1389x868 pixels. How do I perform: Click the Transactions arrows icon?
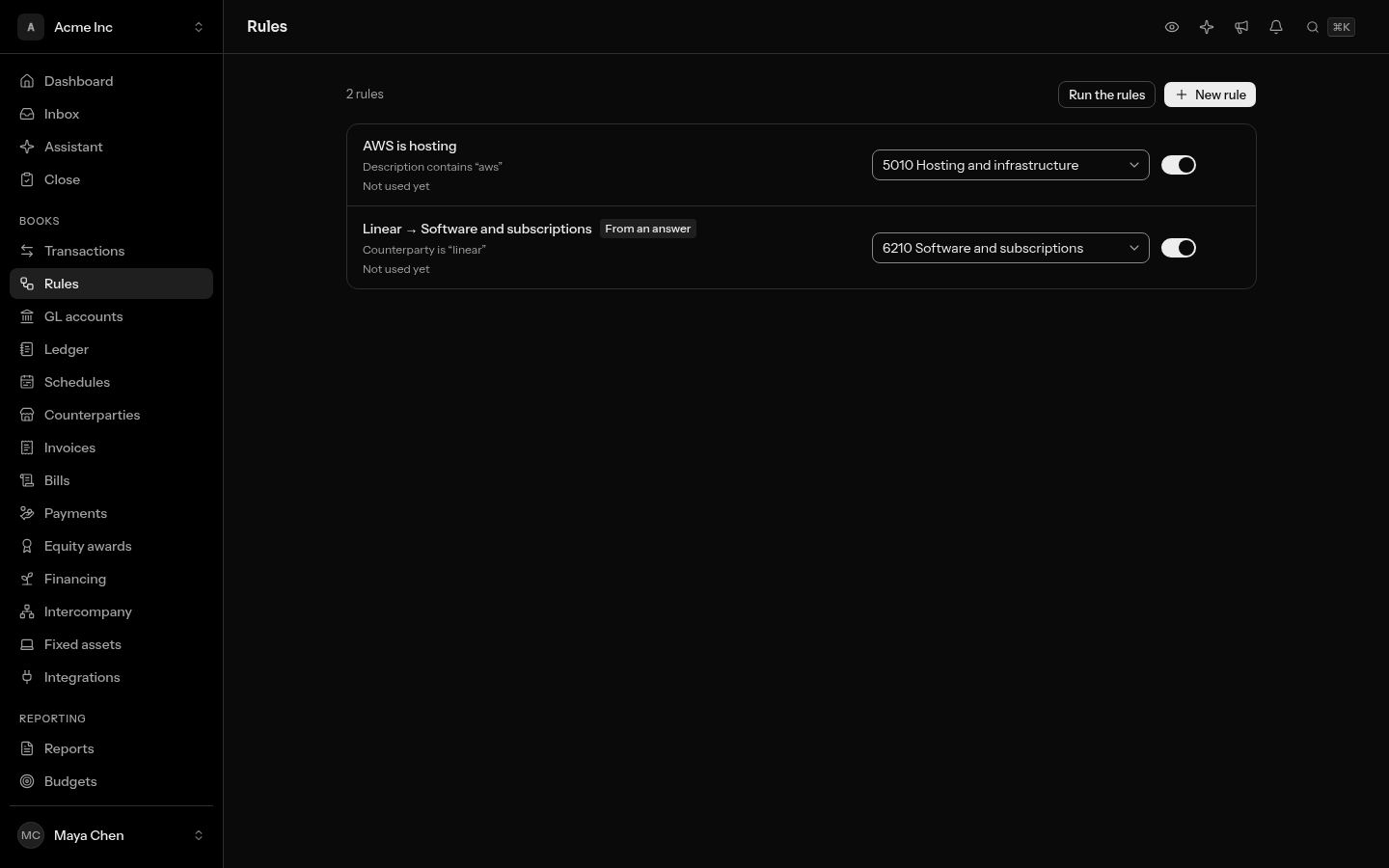pos(27,251)
